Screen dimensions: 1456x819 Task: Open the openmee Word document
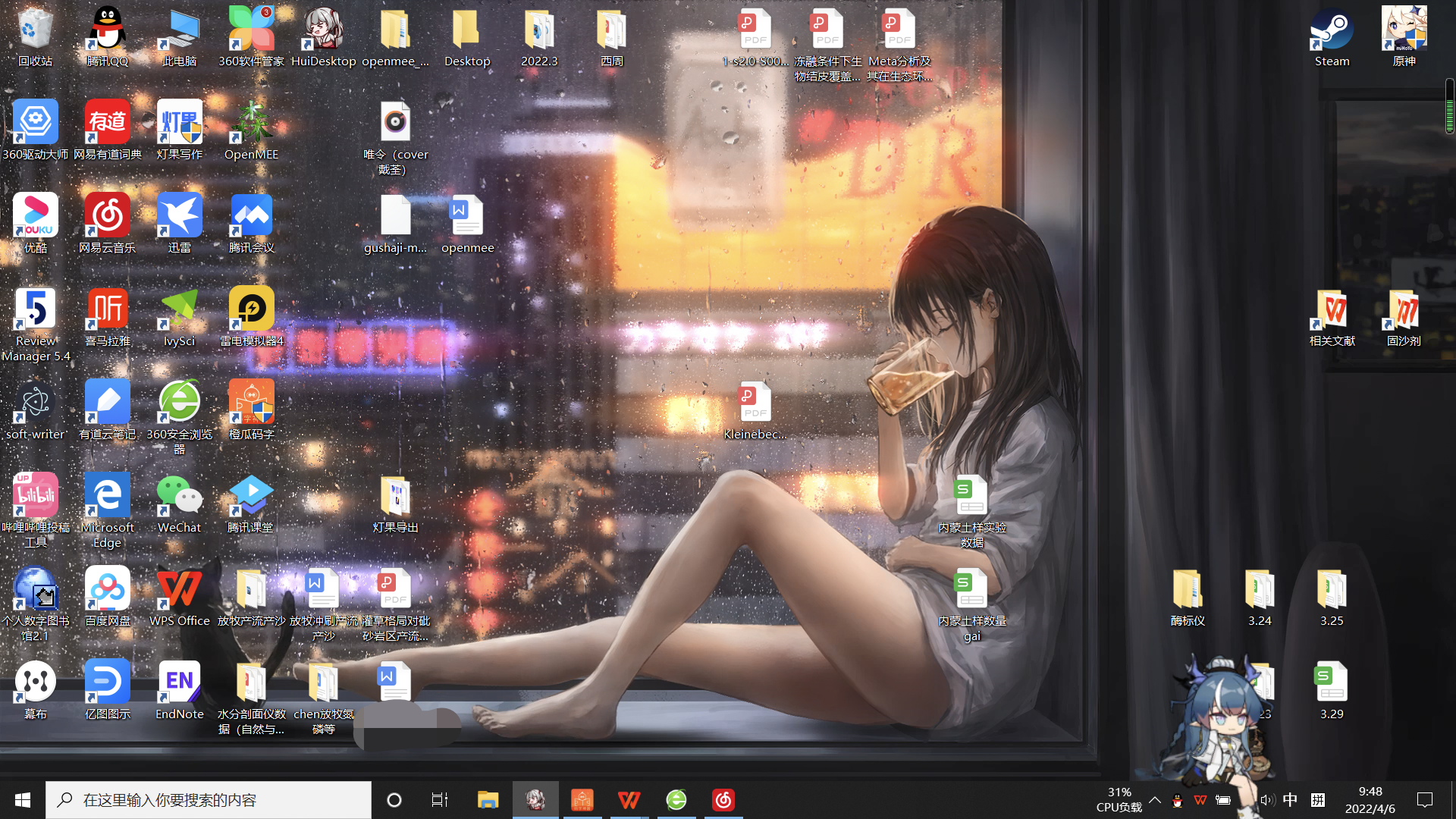coord(467,224)
